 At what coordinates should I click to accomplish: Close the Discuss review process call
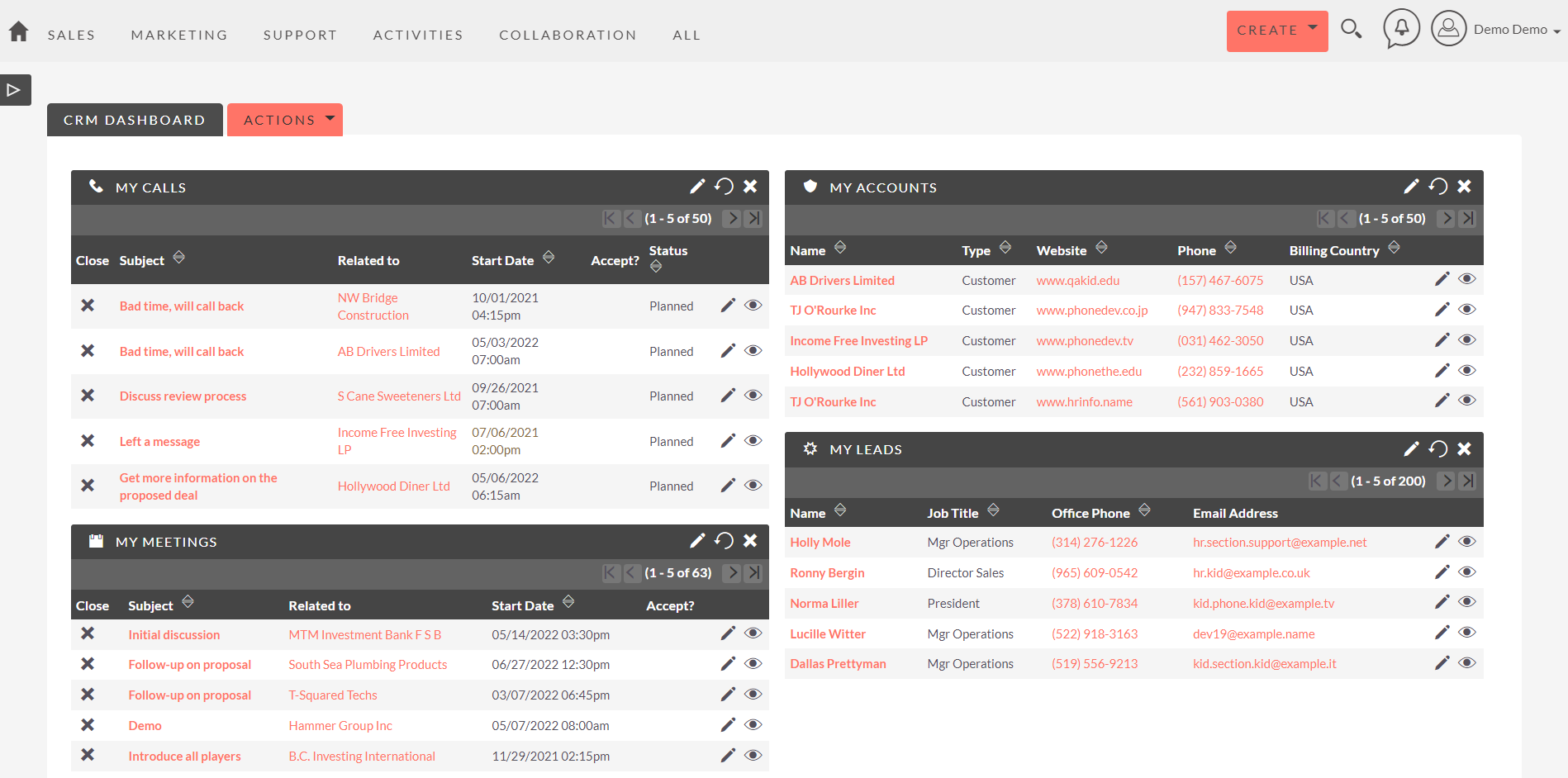[88, 396]
